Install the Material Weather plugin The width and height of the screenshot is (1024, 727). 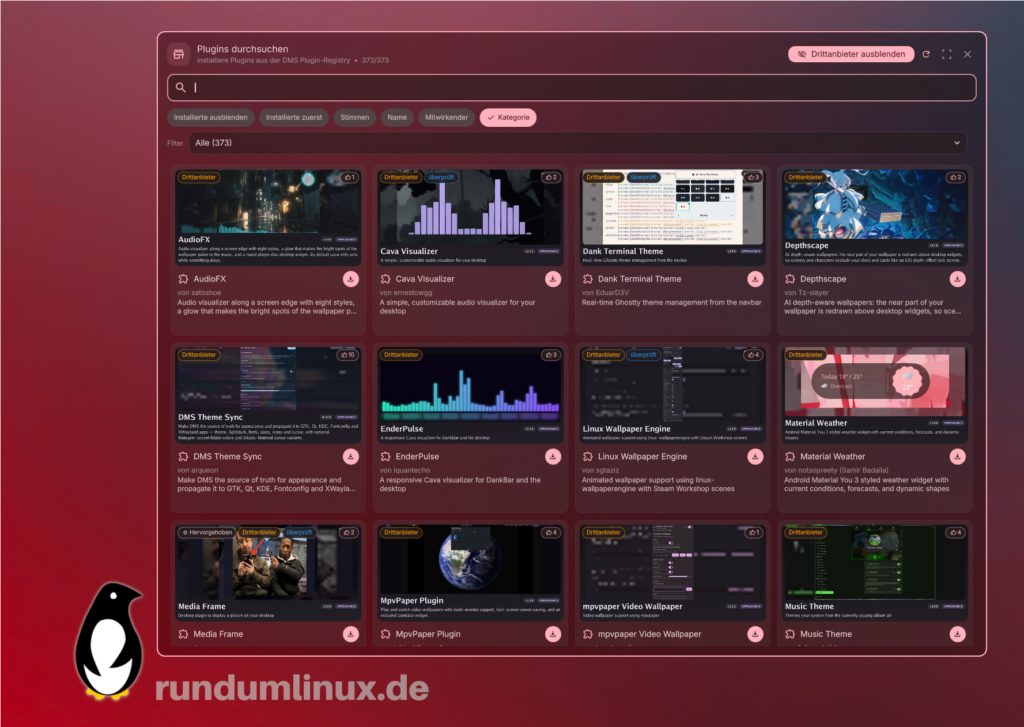tap(957, 457)
